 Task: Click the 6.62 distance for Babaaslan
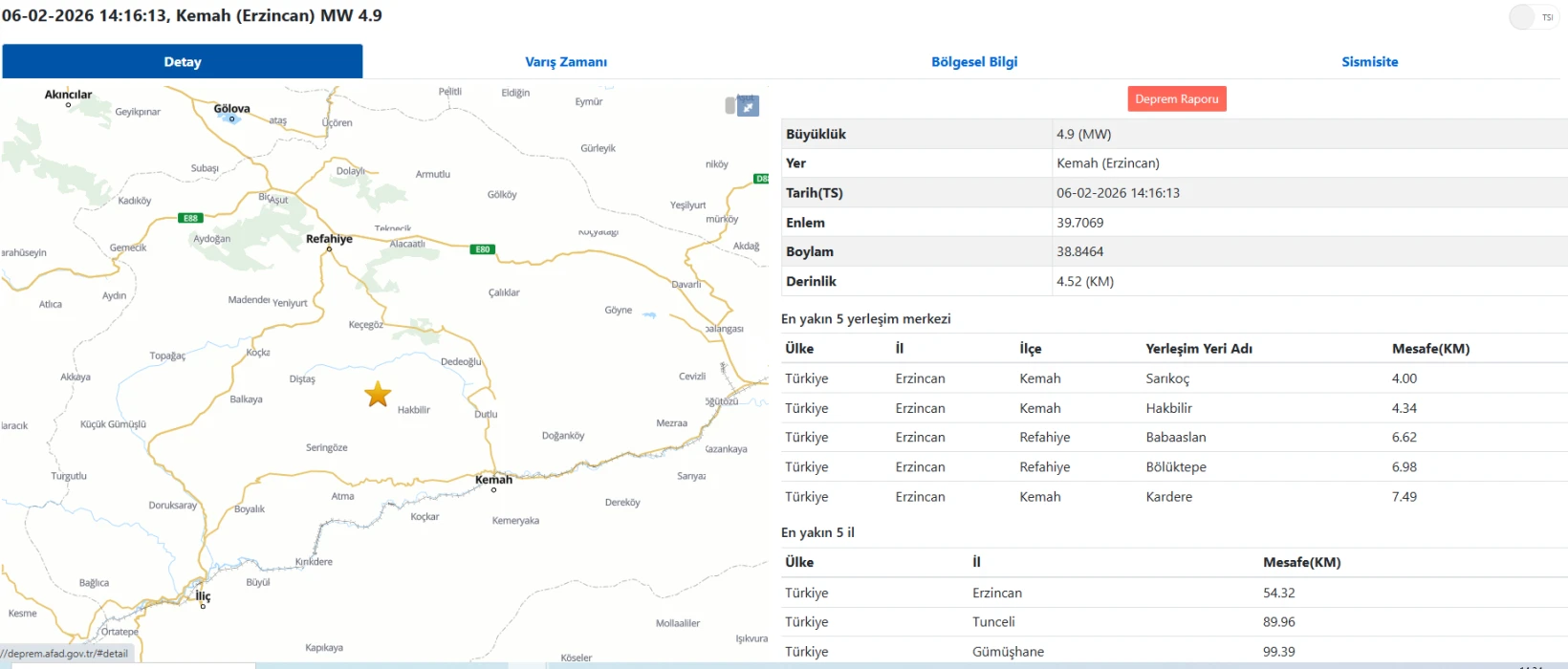point(1405,437)
